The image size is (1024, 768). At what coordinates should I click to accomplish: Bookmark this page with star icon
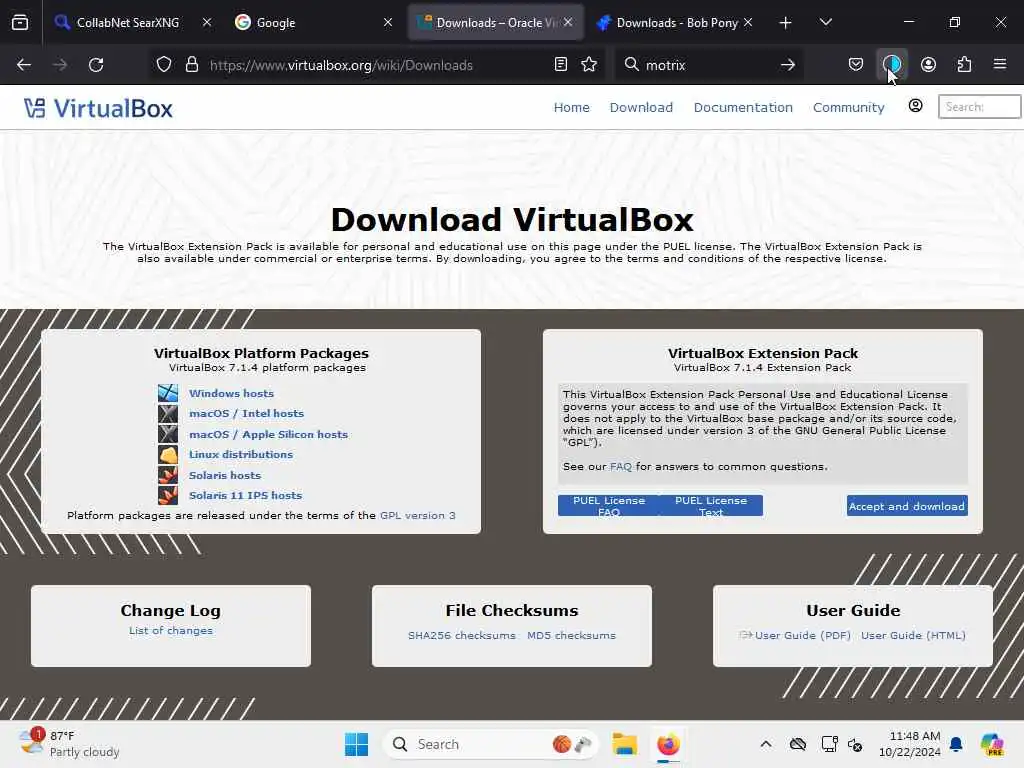pos(589,65)
